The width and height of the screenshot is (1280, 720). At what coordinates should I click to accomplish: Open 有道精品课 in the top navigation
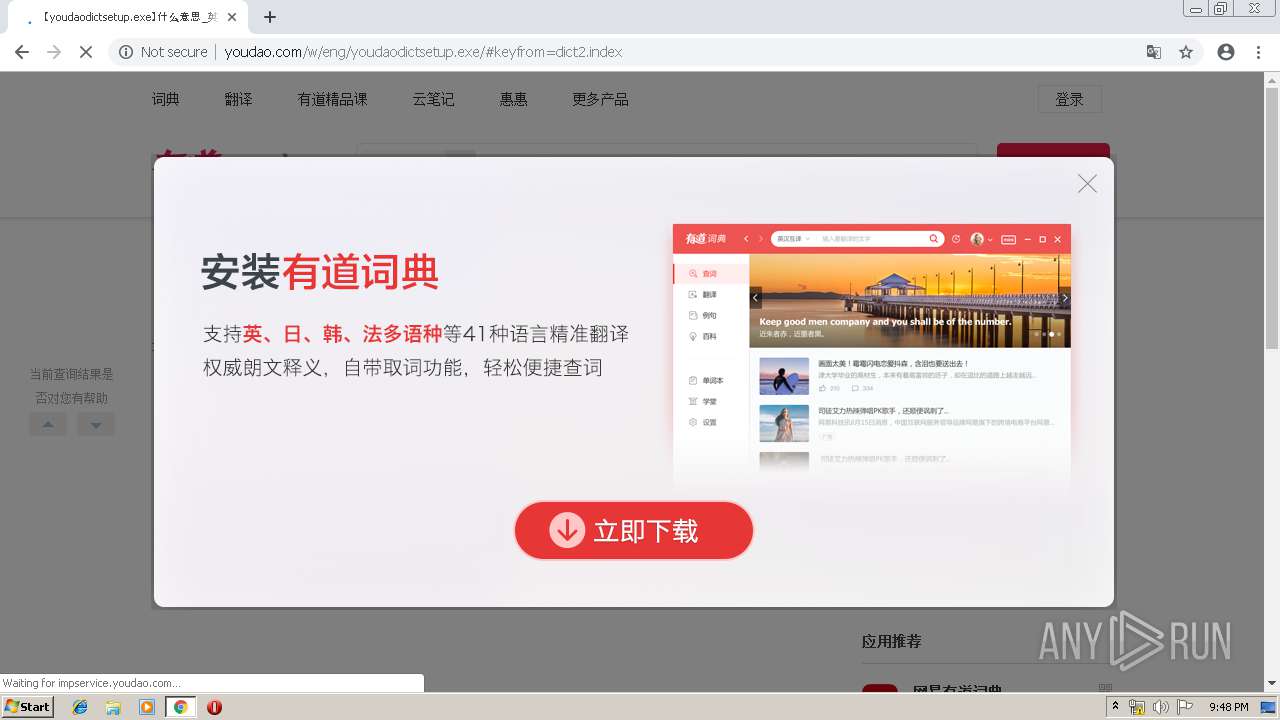click(332, 99)
